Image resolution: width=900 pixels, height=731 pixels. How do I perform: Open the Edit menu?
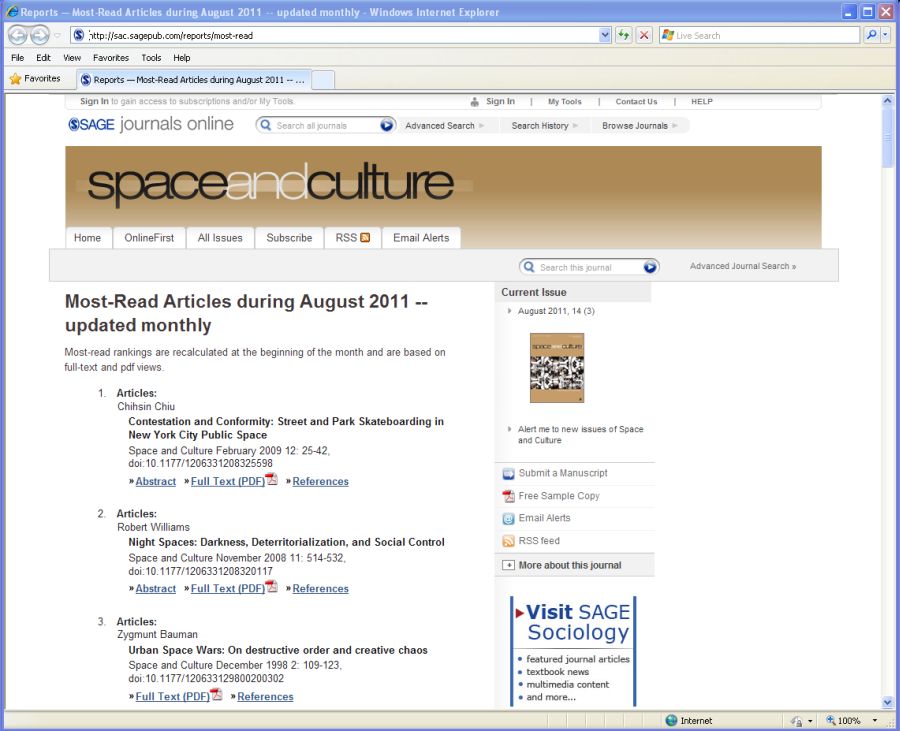43,57
